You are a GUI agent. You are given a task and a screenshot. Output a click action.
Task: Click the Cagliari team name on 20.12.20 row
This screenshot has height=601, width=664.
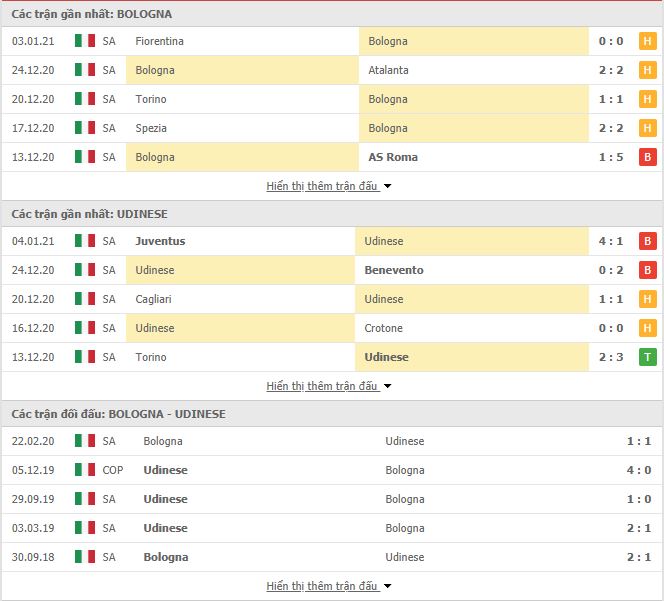click(x=153, y=299)
